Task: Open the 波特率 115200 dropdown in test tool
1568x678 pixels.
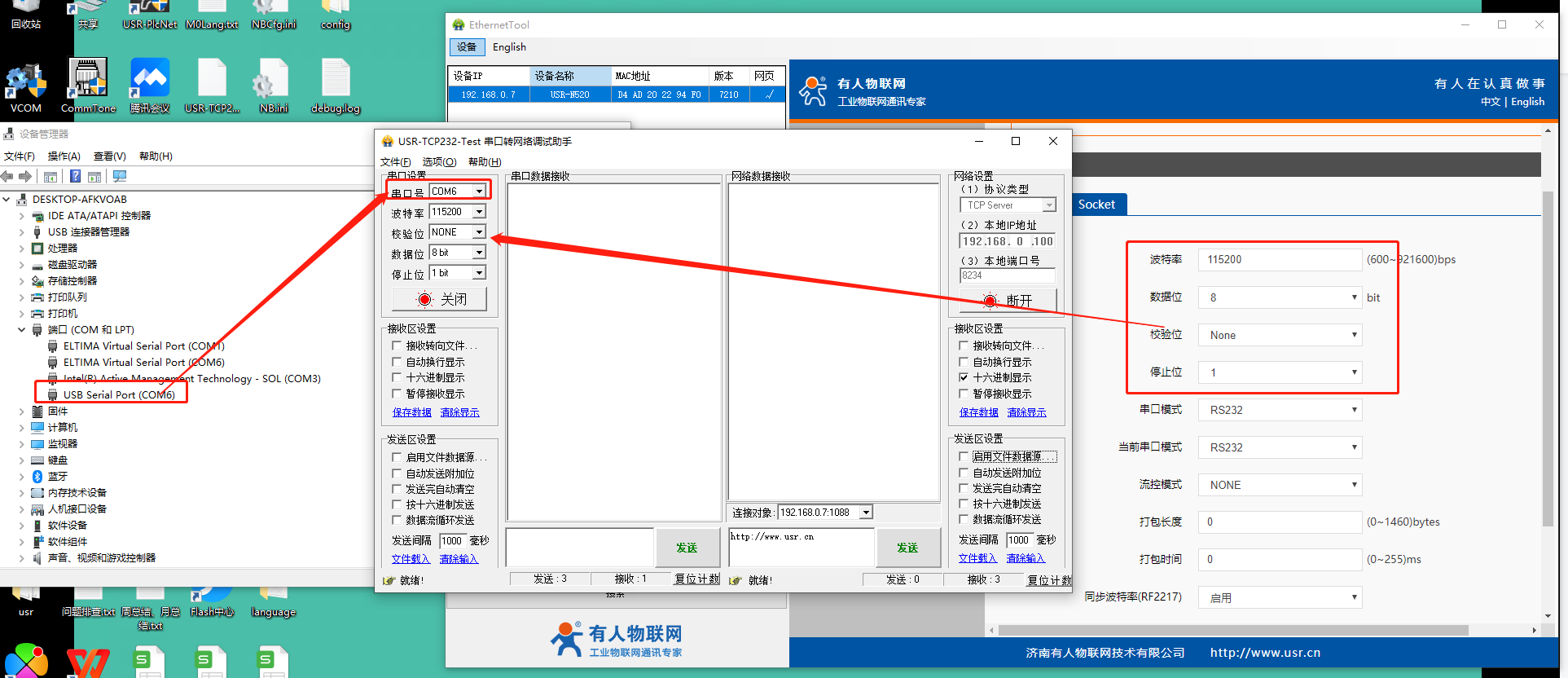Action: (480, 212)
